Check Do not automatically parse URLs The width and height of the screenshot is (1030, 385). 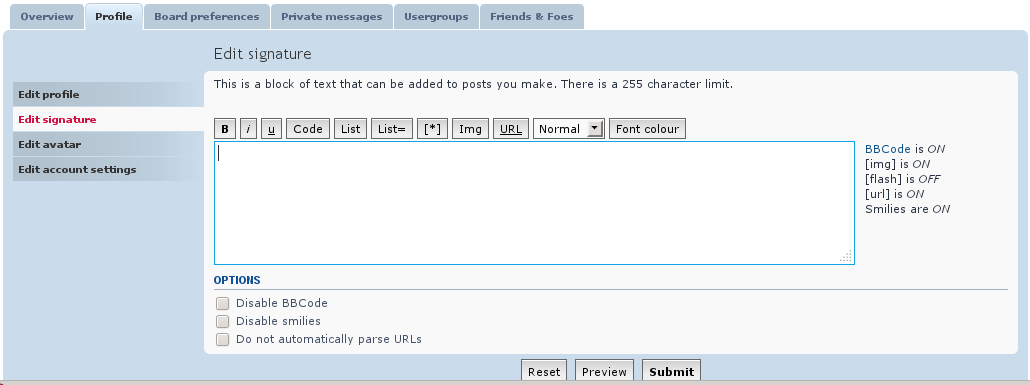point(223,340)
